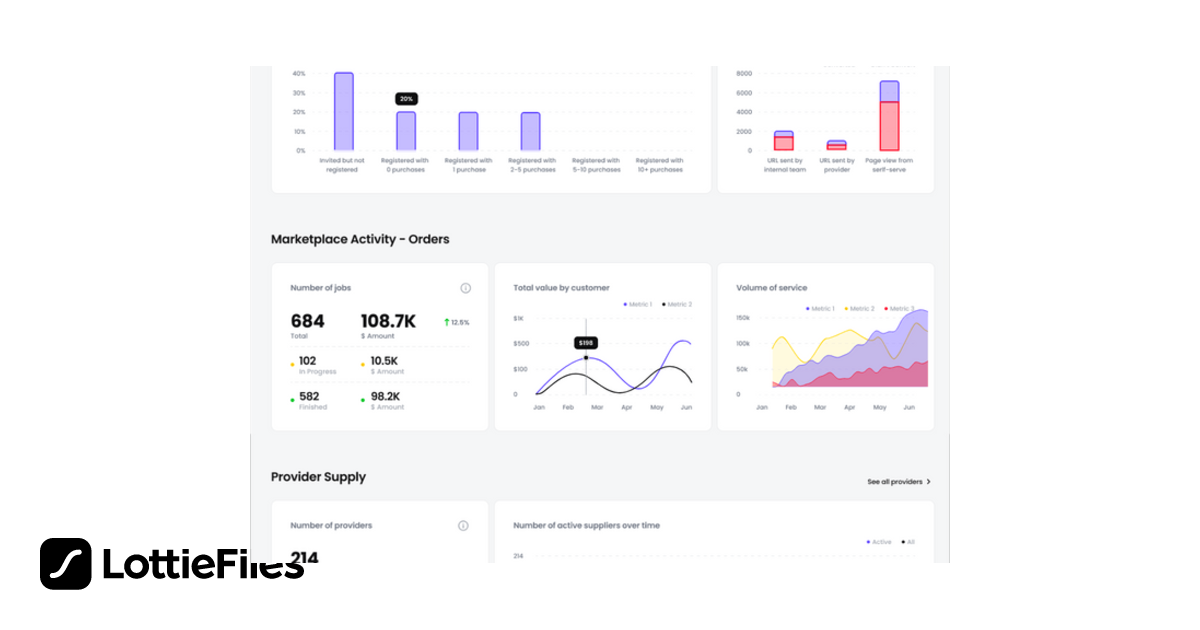Click the Invited but not registered bar
The height and width of the screenshot is (630, 1200).
coord(343,111)
